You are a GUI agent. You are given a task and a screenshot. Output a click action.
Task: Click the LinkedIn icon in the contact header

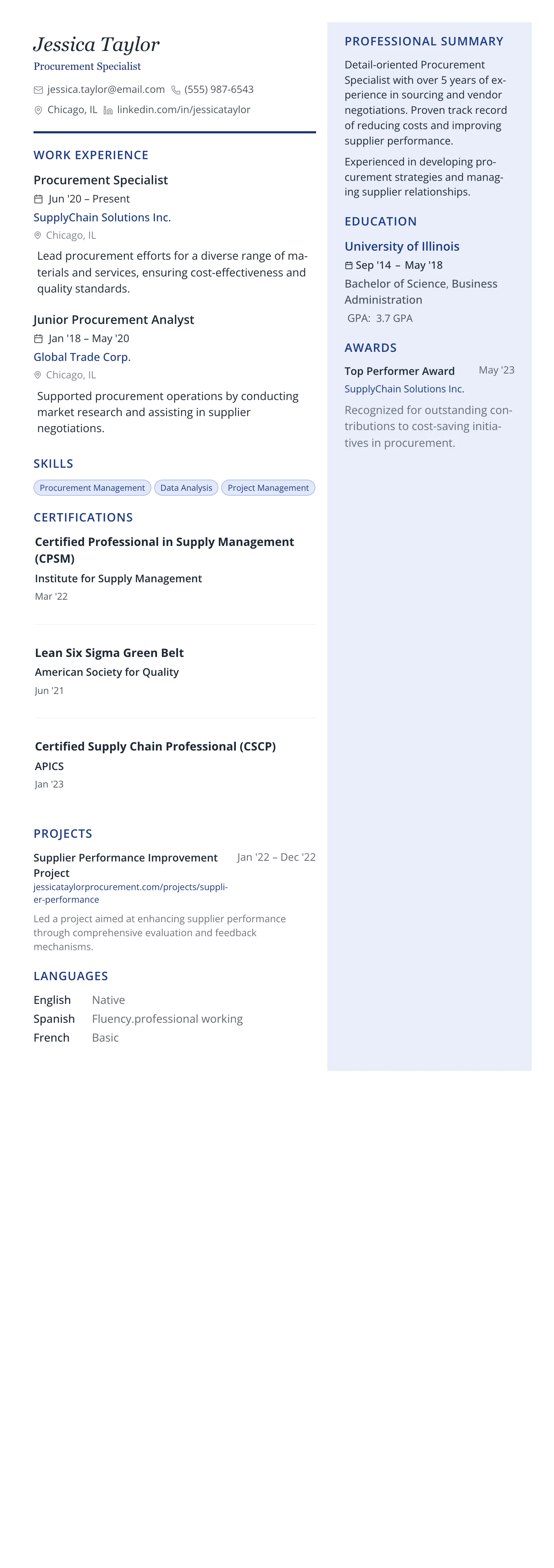[x=108, y=110]
